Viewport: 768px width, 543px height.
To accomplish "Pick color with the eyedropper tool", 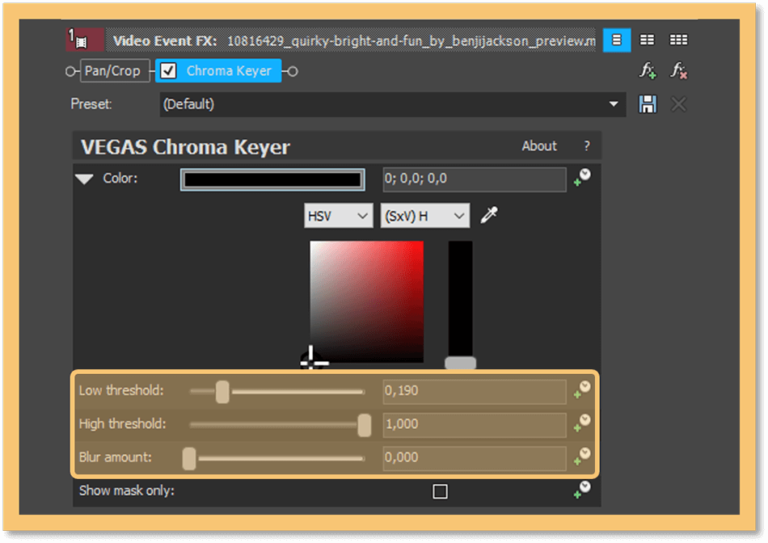I will coord(488,215).
